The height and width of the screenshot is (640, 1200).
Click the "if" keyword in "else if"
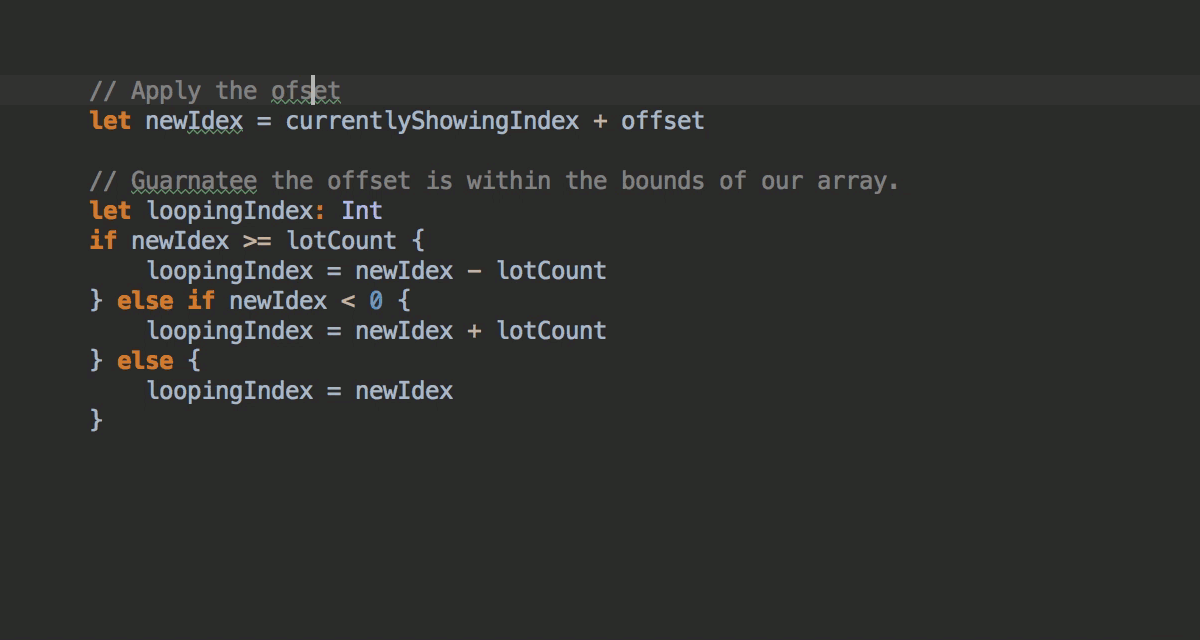coord(201,301)
